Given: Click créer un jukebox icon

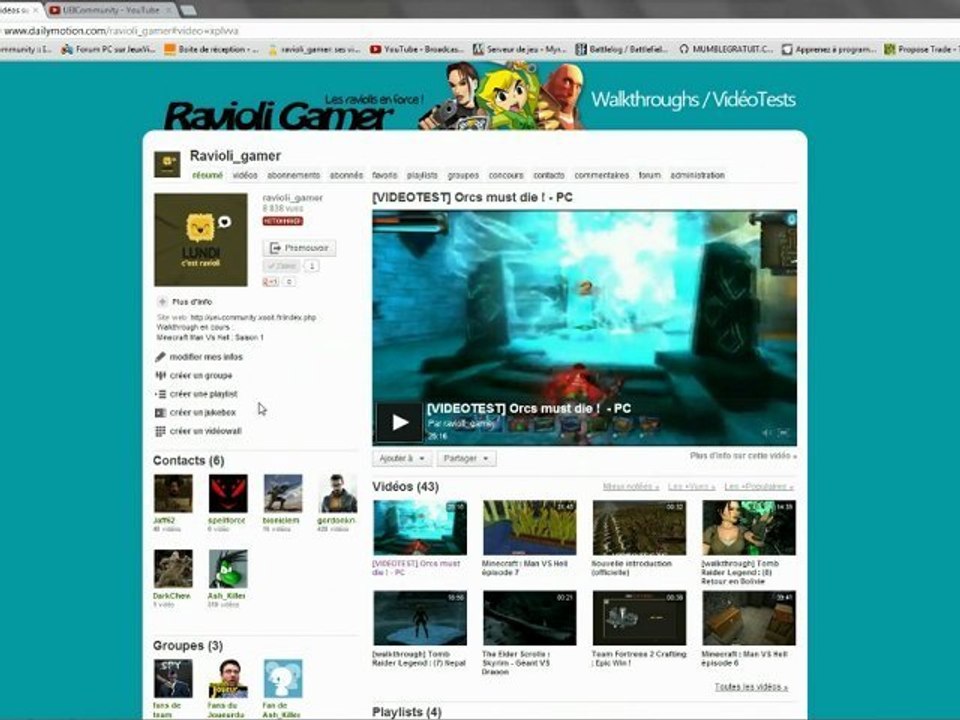Looking at the screenshot, I should click(x=160, y=413).
